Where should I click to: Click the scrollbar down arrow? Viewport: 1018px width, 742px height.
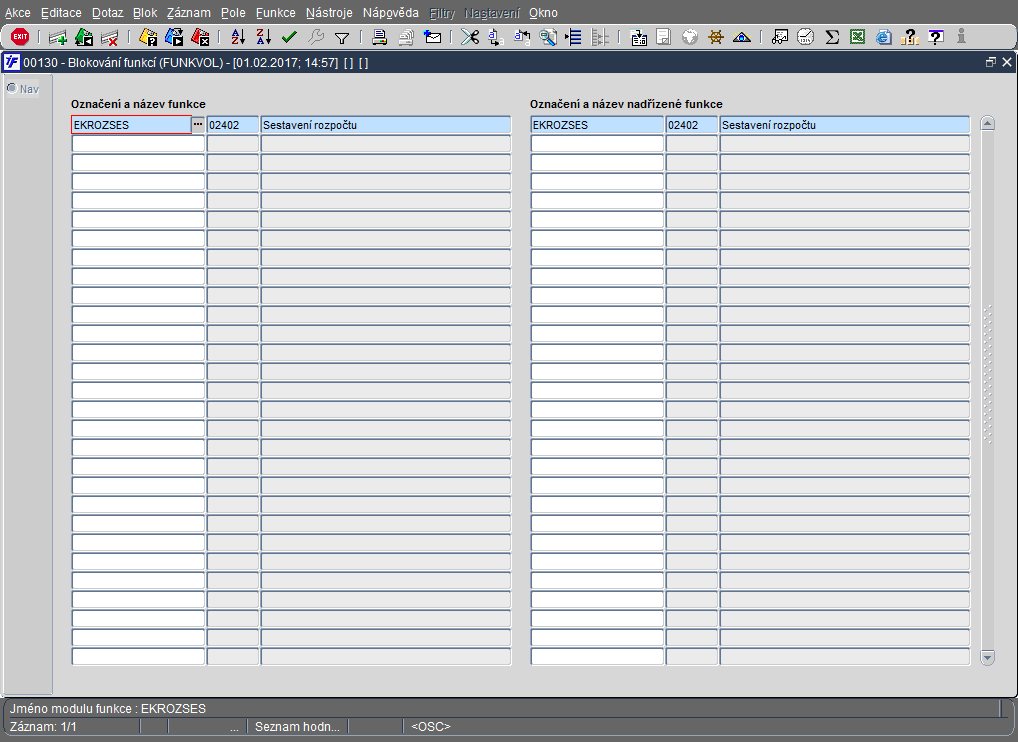987,658
